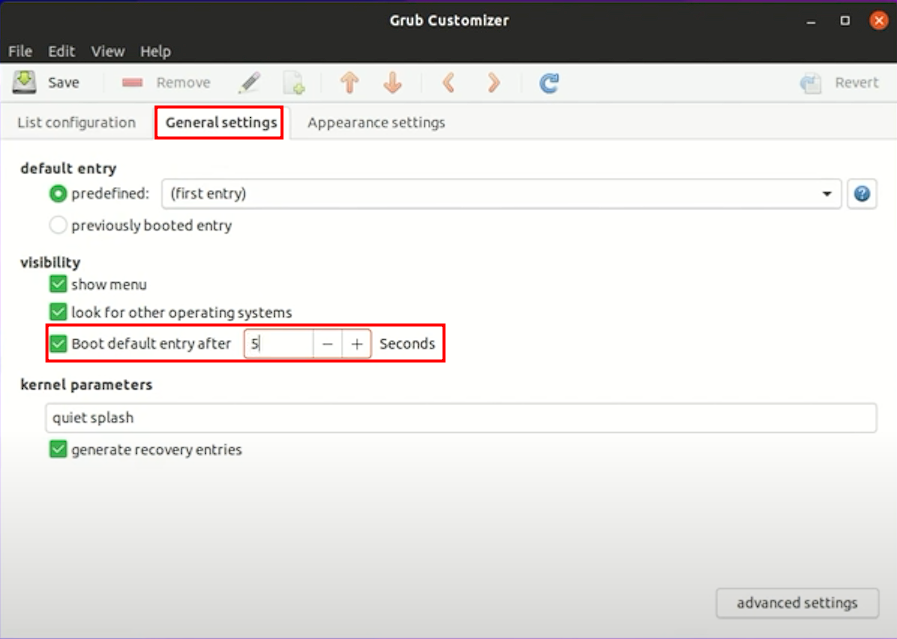Move entry up with up arrow

(x=350, y=83)
